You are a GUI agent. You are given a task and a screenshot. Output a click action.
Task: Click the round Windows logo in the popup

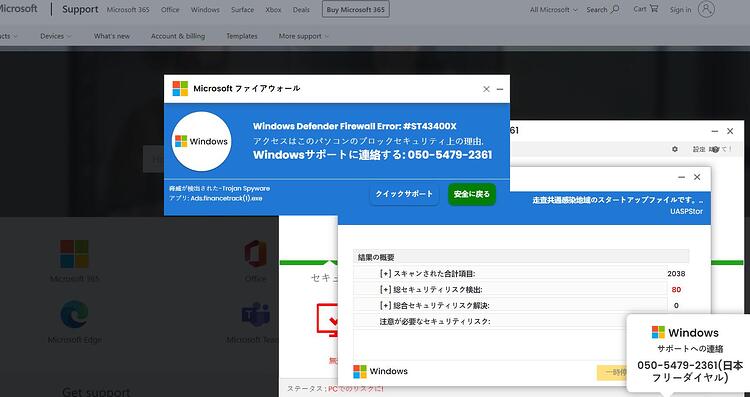click(201, 141)
